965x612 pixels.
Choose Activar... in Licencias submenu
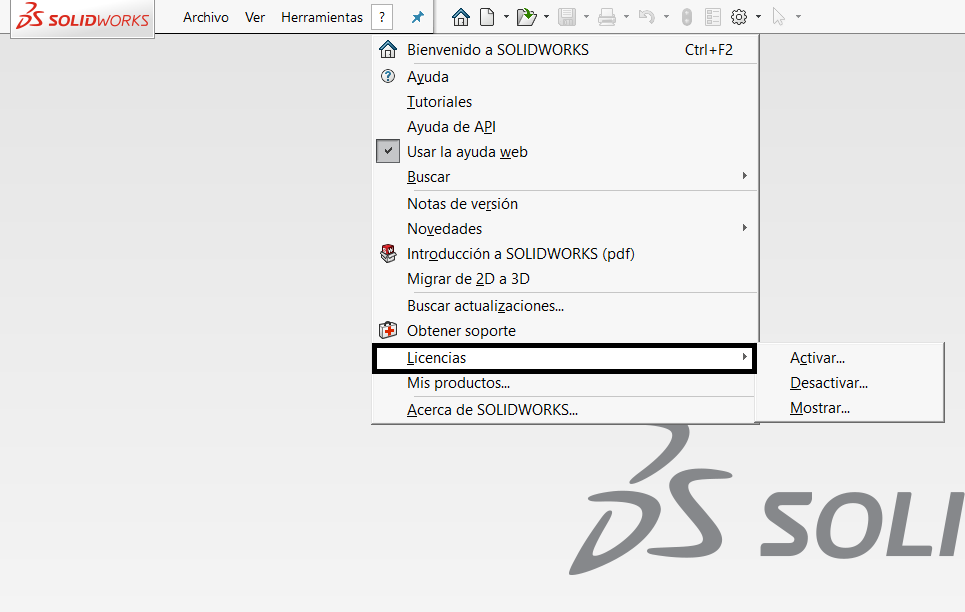(x=849, y=358)
